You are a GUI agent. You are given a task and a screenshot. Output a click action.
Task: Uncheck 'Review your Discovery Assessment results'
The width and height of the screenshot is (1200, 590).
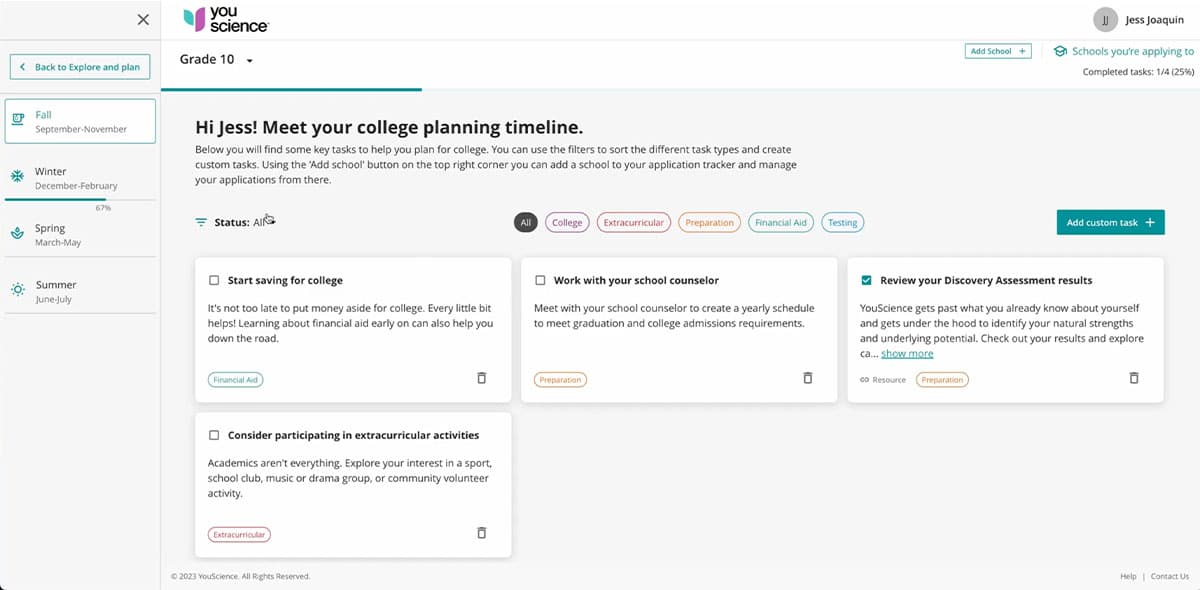click(x=866, y=281)
